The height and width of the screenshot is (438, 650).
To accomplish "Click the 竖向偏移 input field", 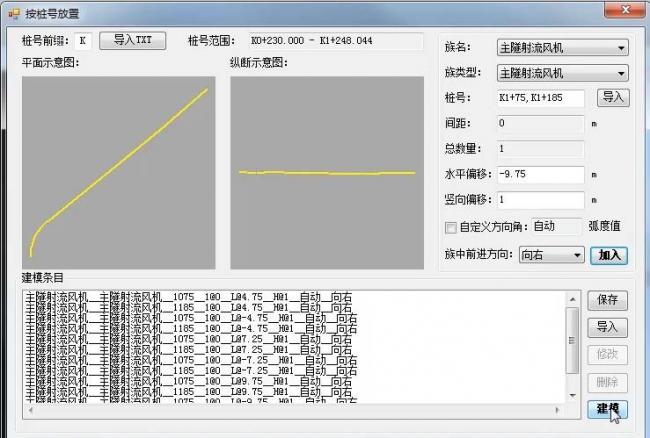I will (540, 201).
